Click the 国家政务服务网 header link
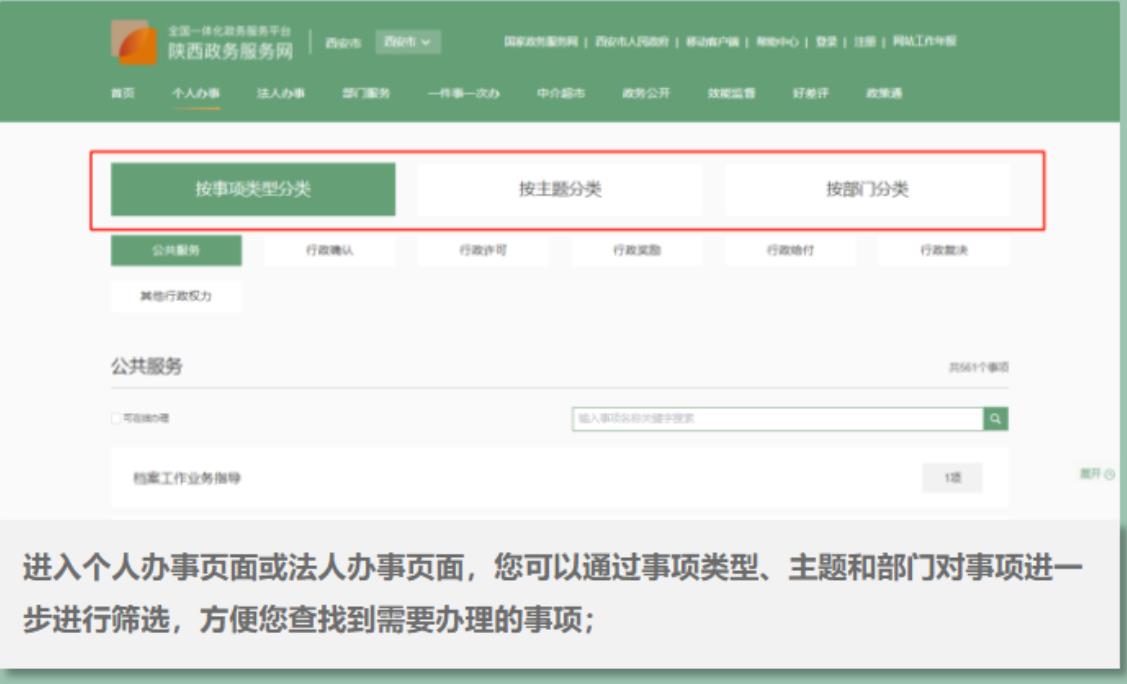This screenshot has width=1127, height=684. pyautogui.click(x=541, y=42)
